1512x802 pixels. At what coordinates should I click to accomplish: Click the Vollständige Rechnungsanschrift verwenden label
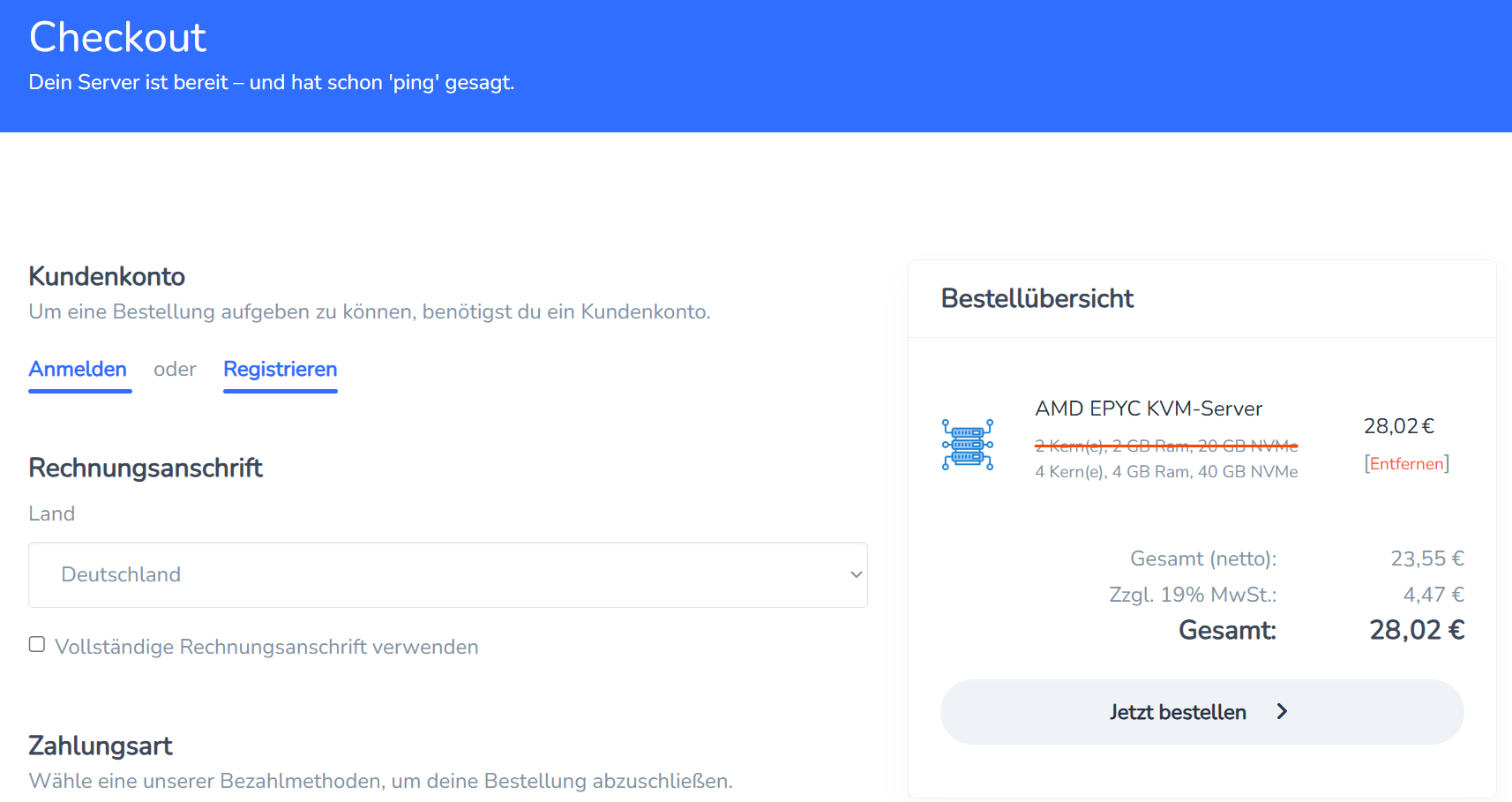(x=266, y=647)
